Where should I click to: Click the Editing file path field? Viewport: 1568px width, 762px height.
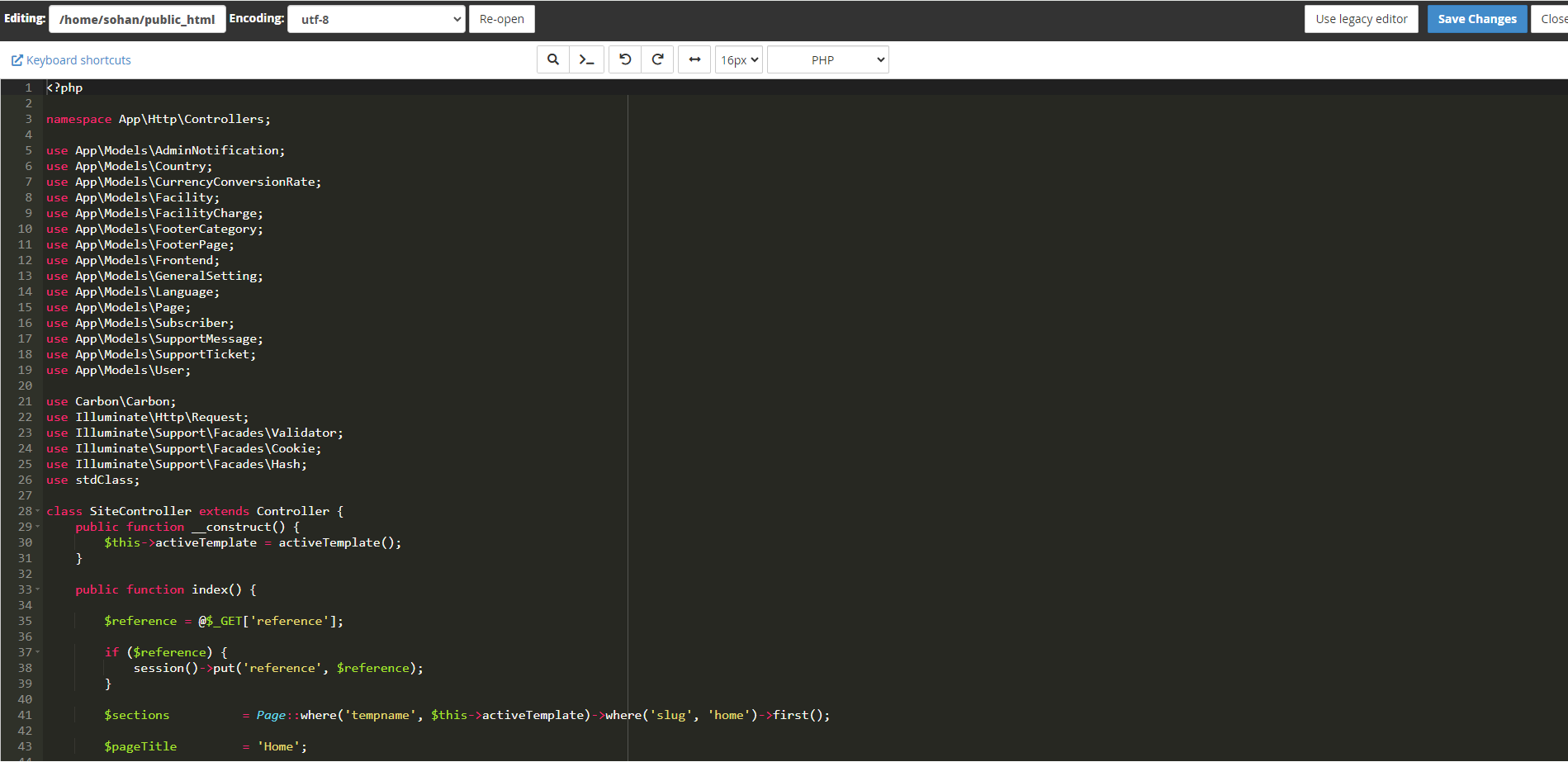click(x=137, y=19)
